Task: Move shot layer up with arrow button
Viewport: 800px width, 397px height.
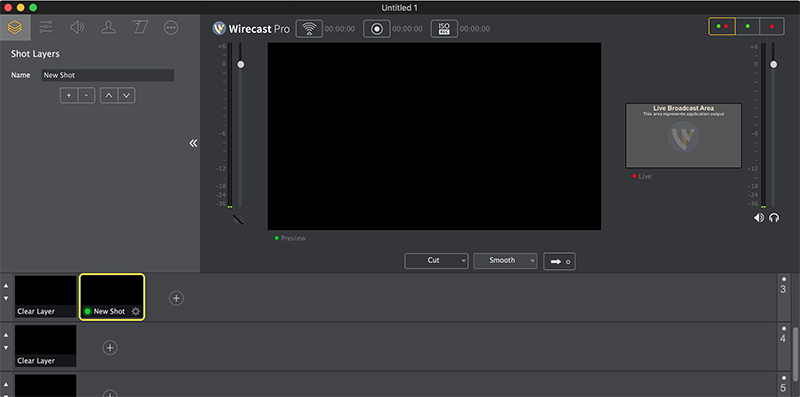Action: (x=109, y=95)
